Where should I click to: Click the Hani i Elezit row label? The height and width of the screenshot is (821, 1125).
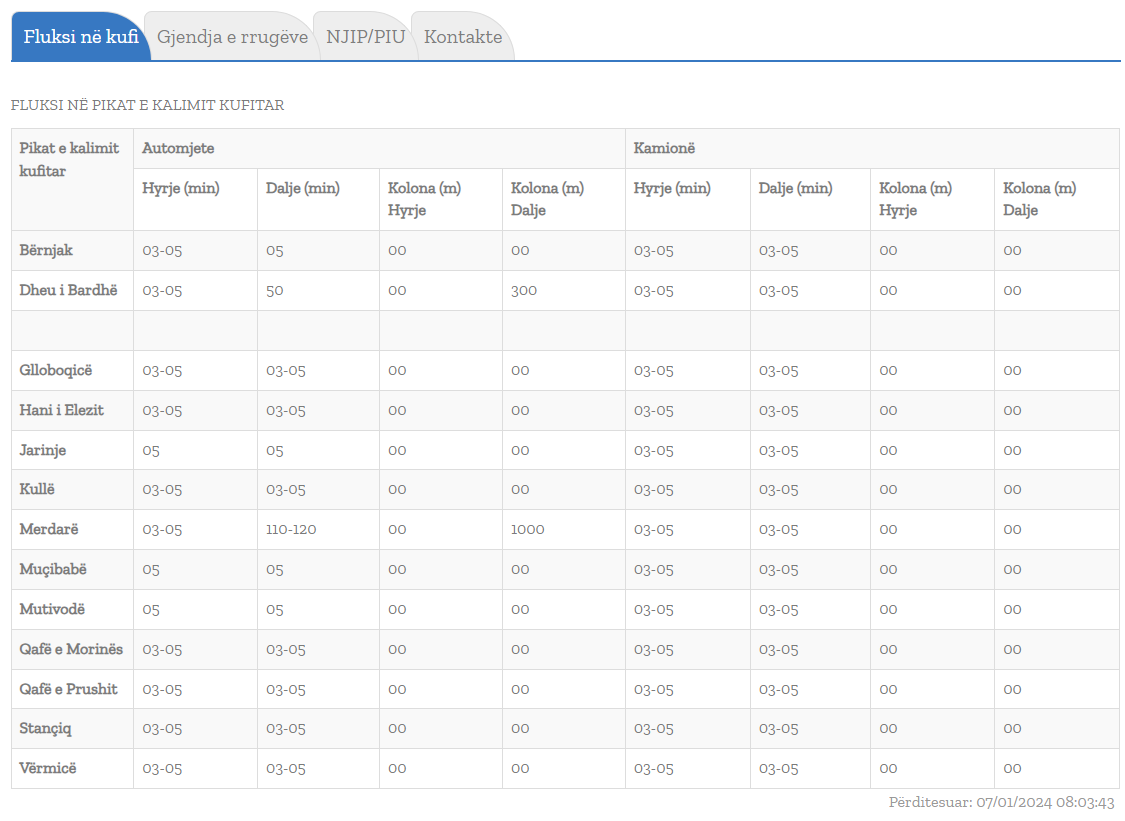[61, 410]
